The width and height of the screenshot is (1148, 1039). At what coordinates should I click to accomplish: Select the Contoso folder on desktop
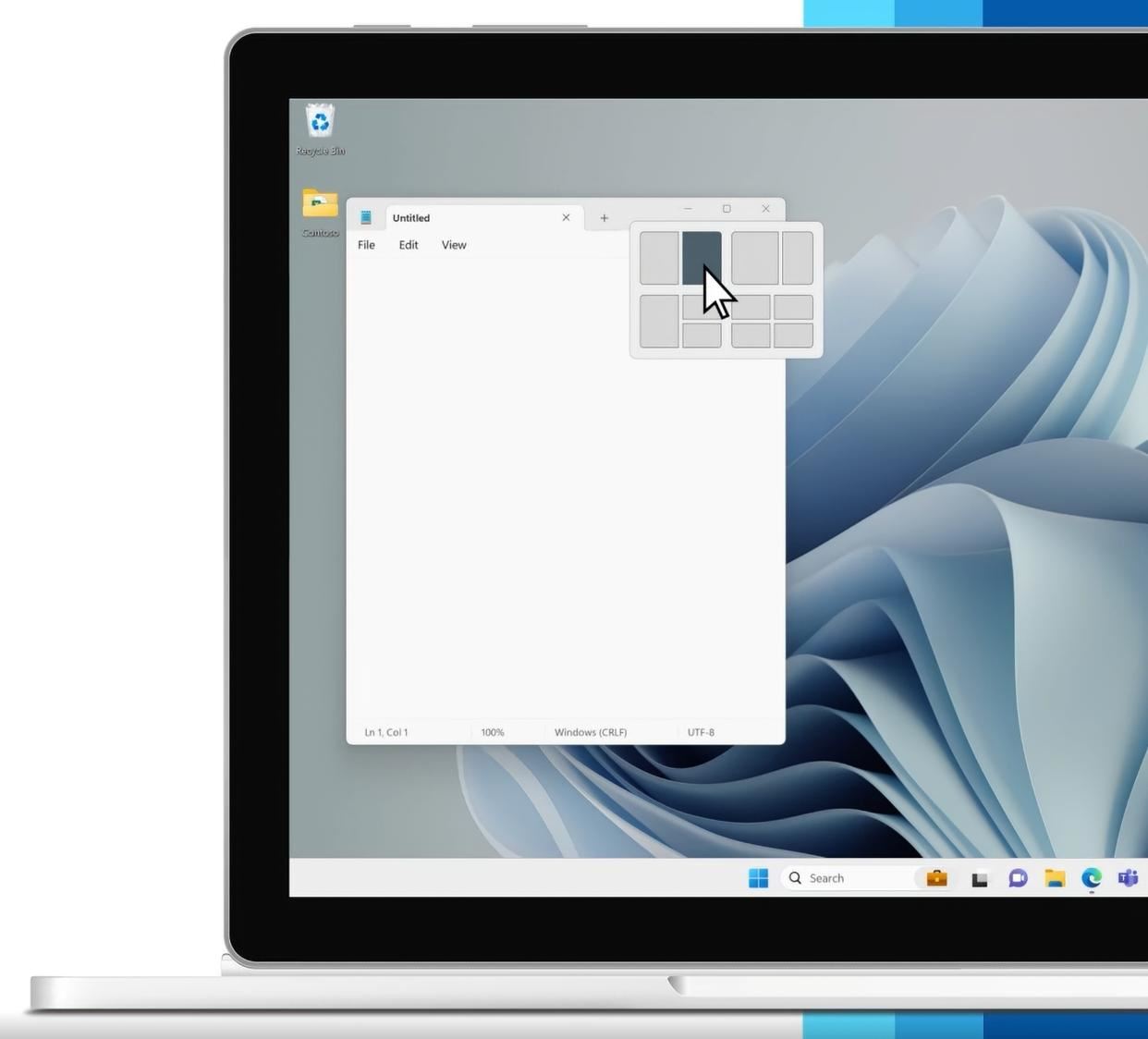pos(320,205)
